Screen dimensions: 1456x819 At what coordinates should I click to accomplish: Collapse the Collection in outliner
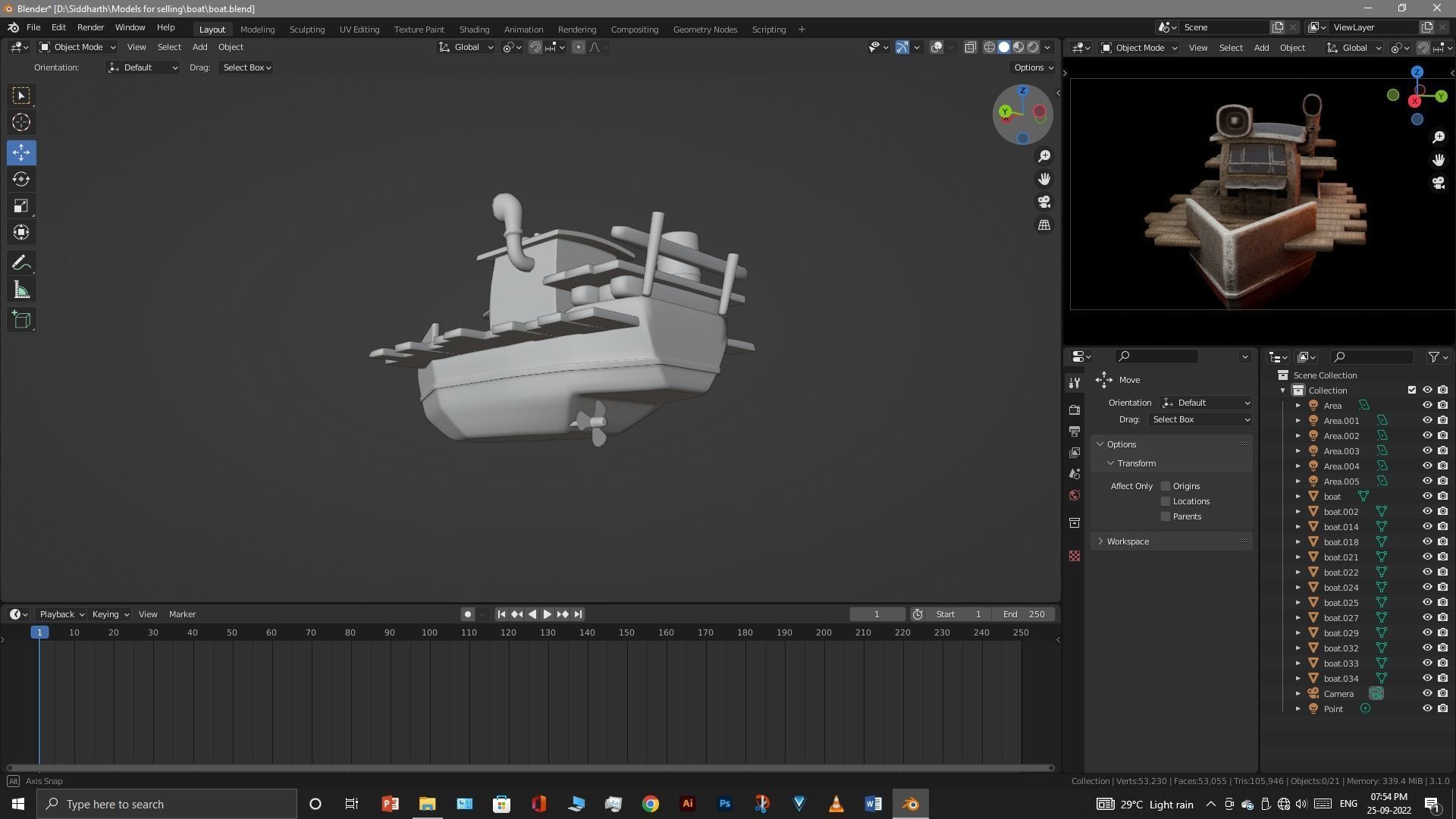tap(1282, 391)
